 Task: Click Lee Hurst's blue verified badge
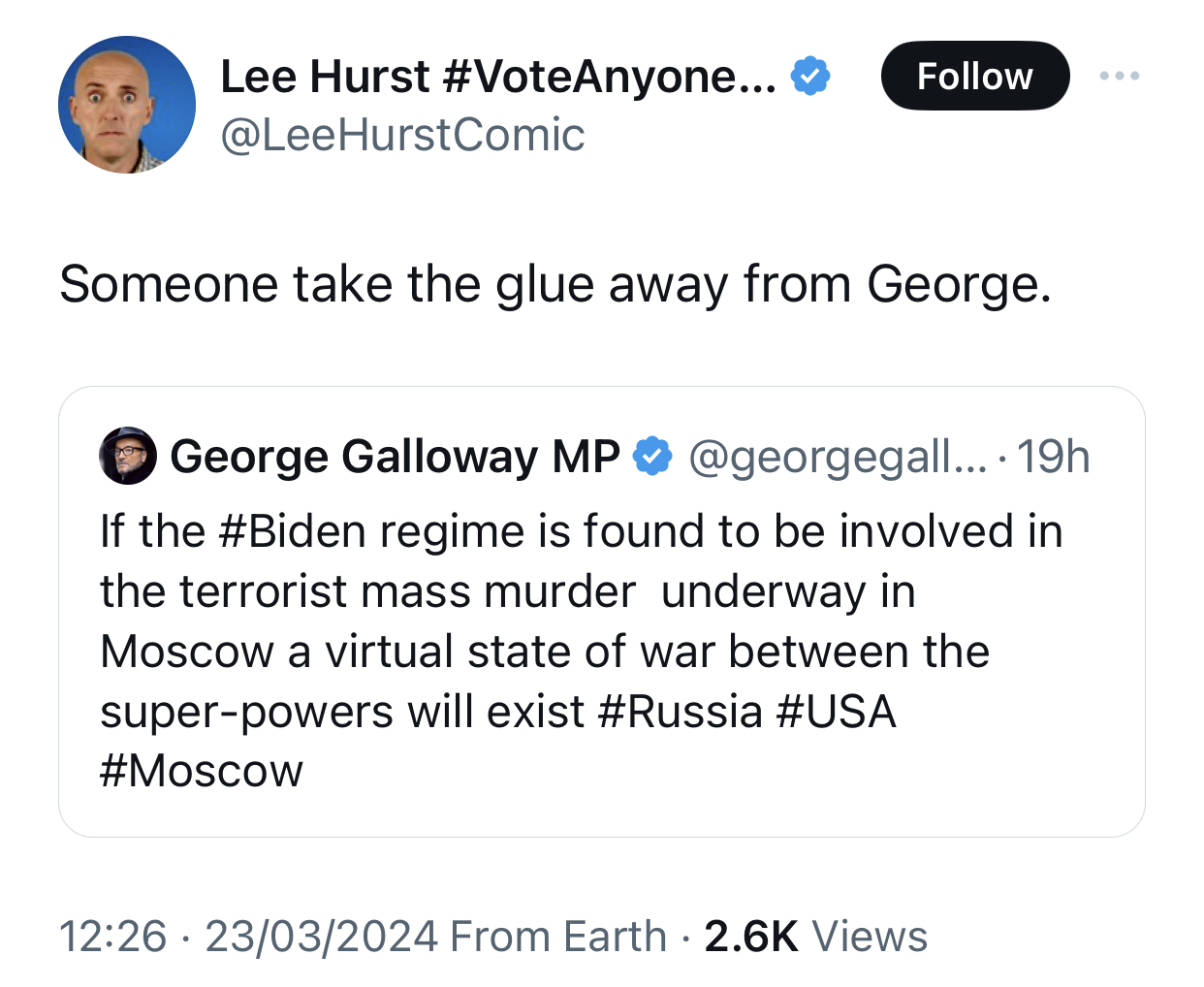(810, 76)
